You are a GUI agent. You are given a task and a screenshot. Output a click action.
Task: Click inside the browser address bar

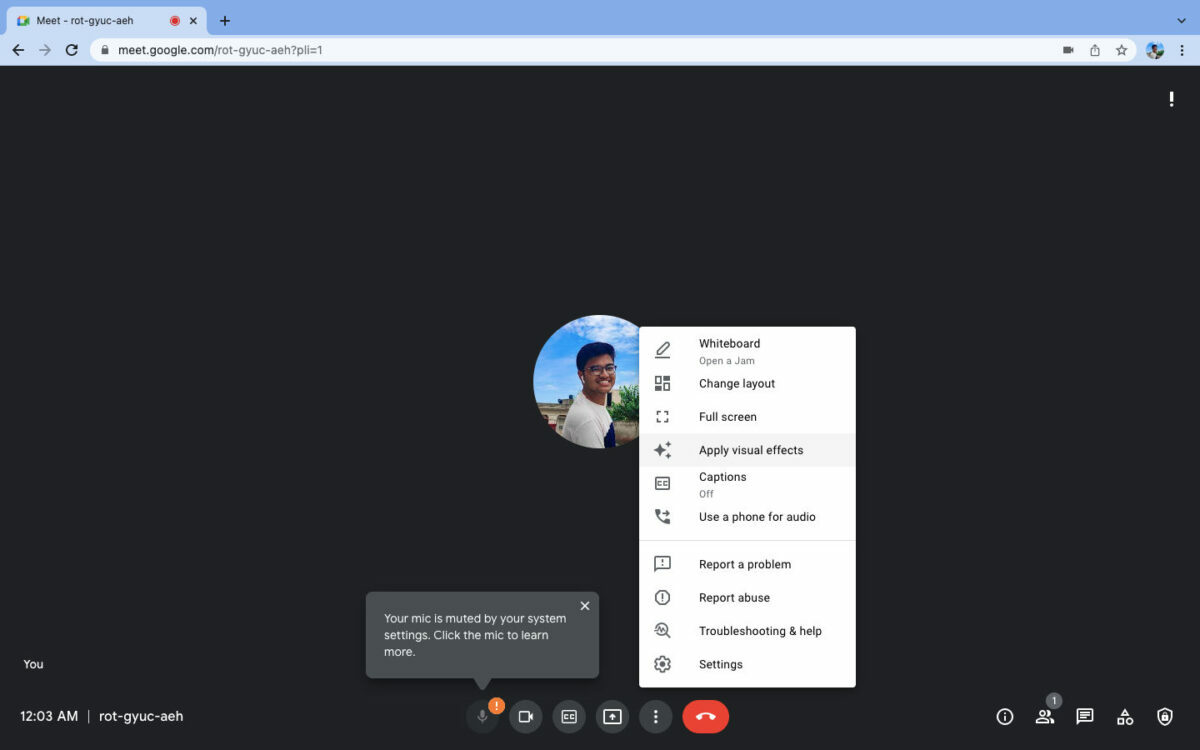point(400,49)
